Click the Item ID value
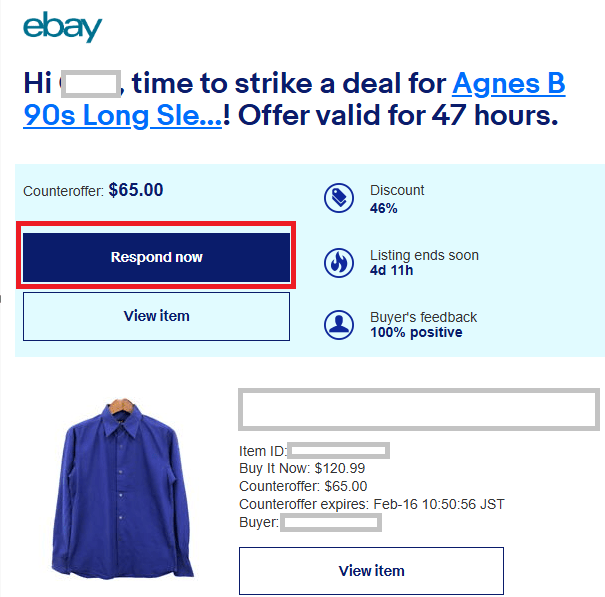The height and width of the screenshot is (597, 605). (x=338, y=451)
